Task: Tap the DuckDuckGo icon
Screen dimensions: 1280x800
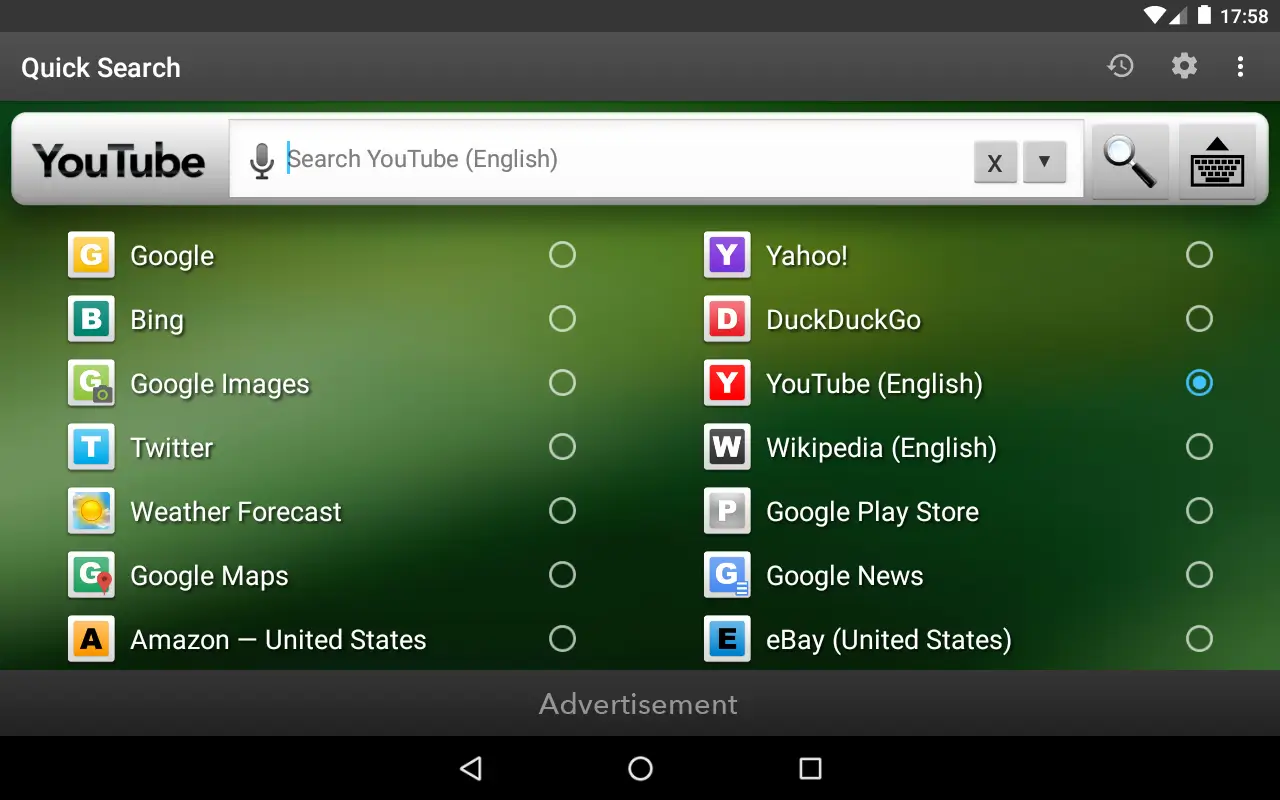Action: (727, 319)
